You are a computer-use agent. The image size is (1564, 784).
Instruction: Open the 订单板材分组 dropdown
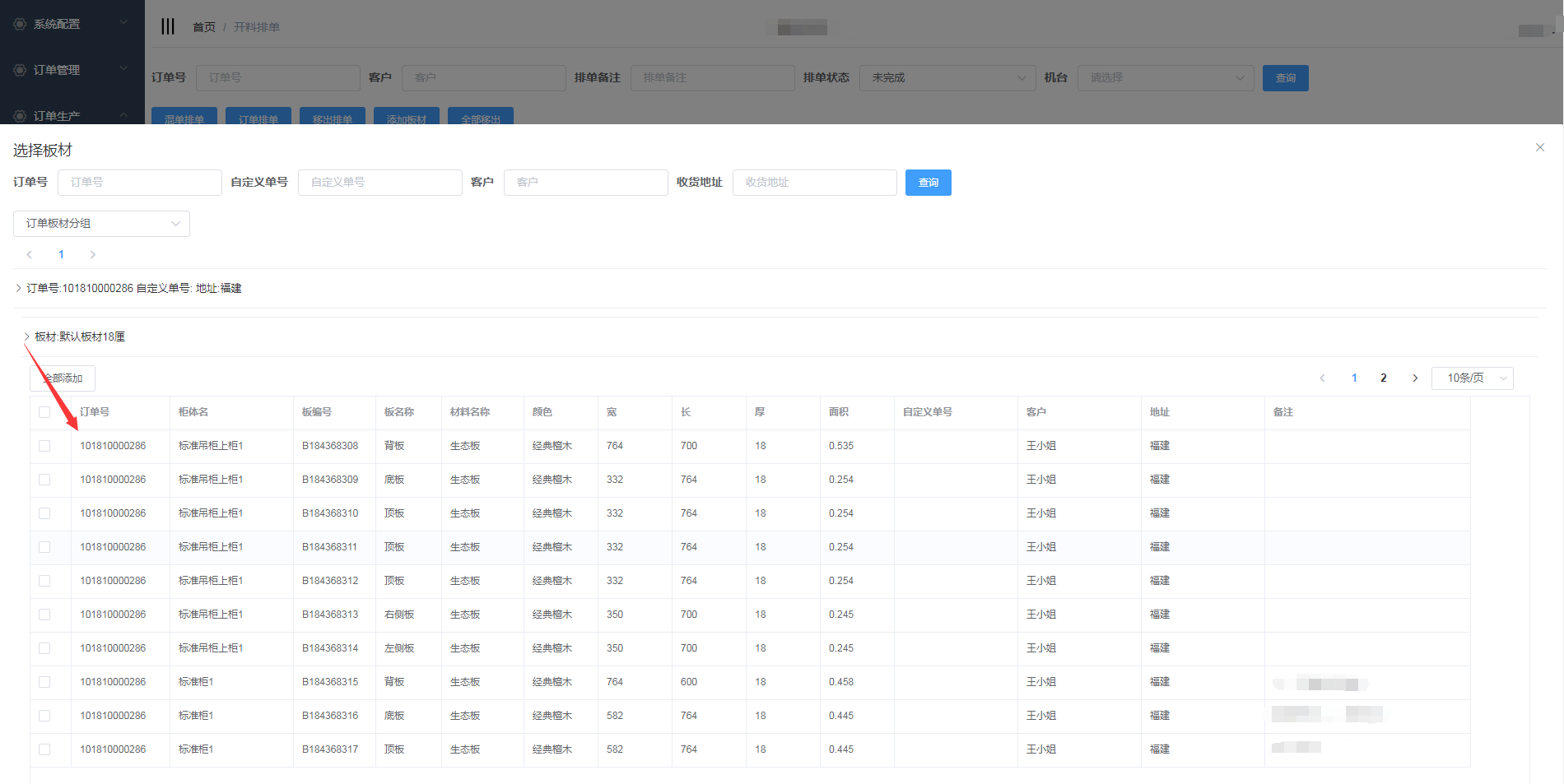[x=101, y=224]
